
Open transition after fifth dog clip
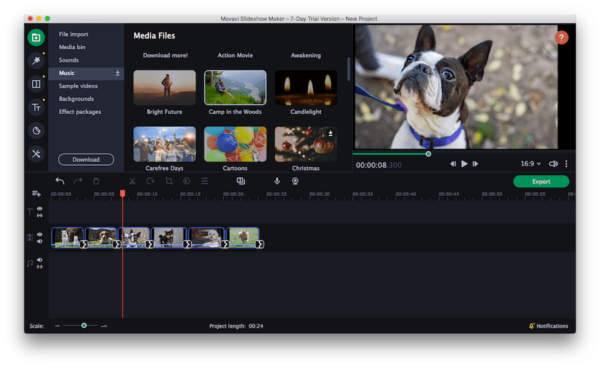tap(225, 244)
